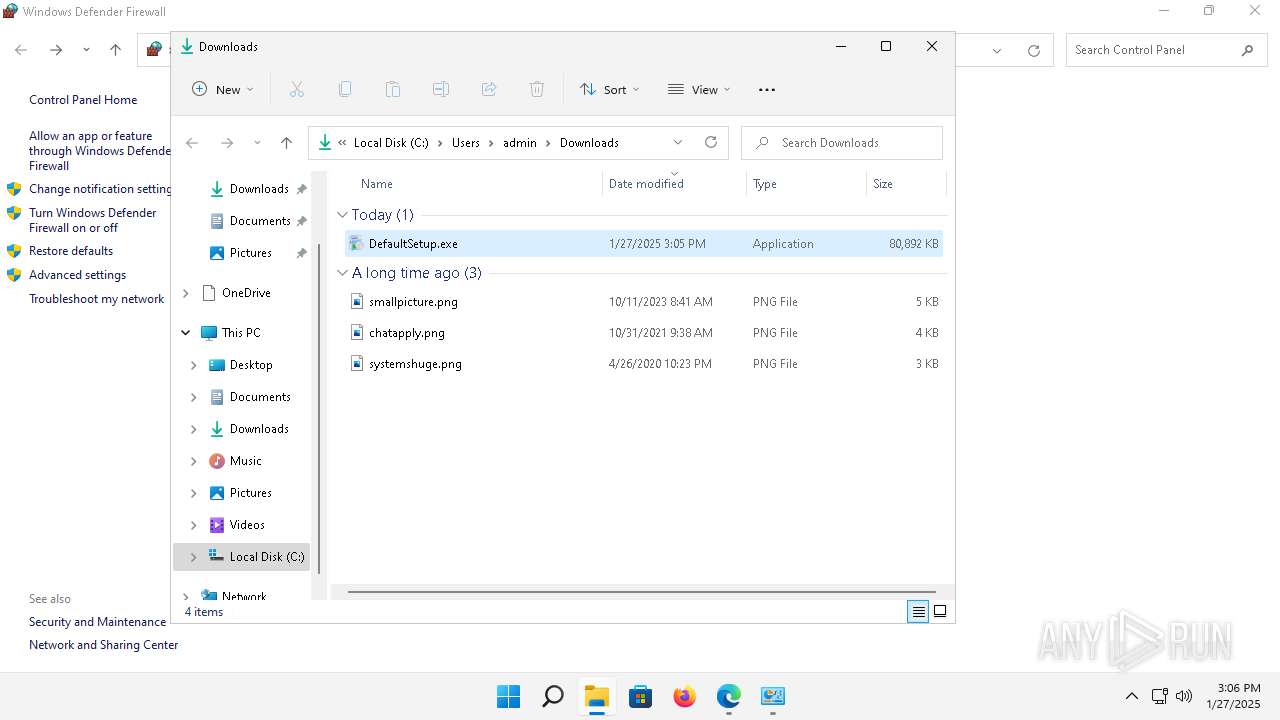The height and width of the screenshot is (720, 1280).
Task: Click the horizontal scrollbar in file list
Action: tap(641, 592)
